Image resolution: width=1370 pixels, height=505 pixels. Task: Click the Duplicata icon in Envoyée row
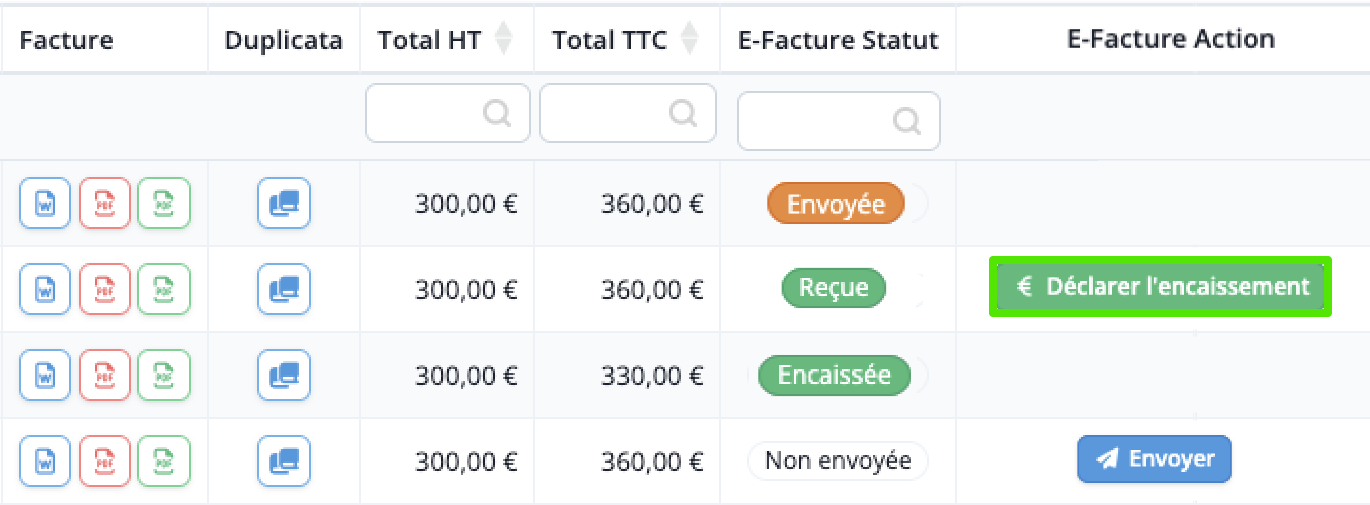[284, 204]
